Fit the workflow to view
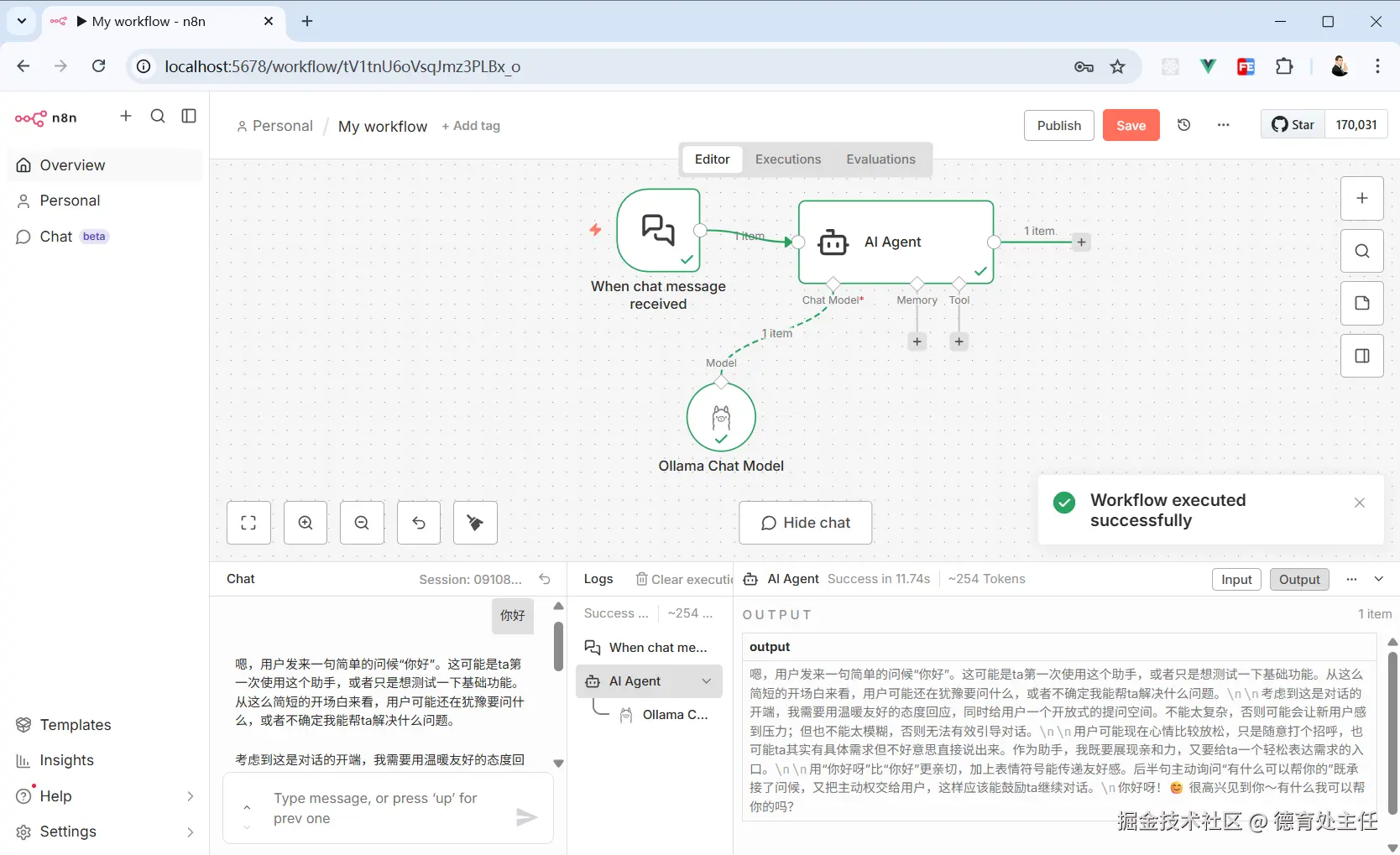Viewport: 1400px width, 855px height. tap(248, 523)
